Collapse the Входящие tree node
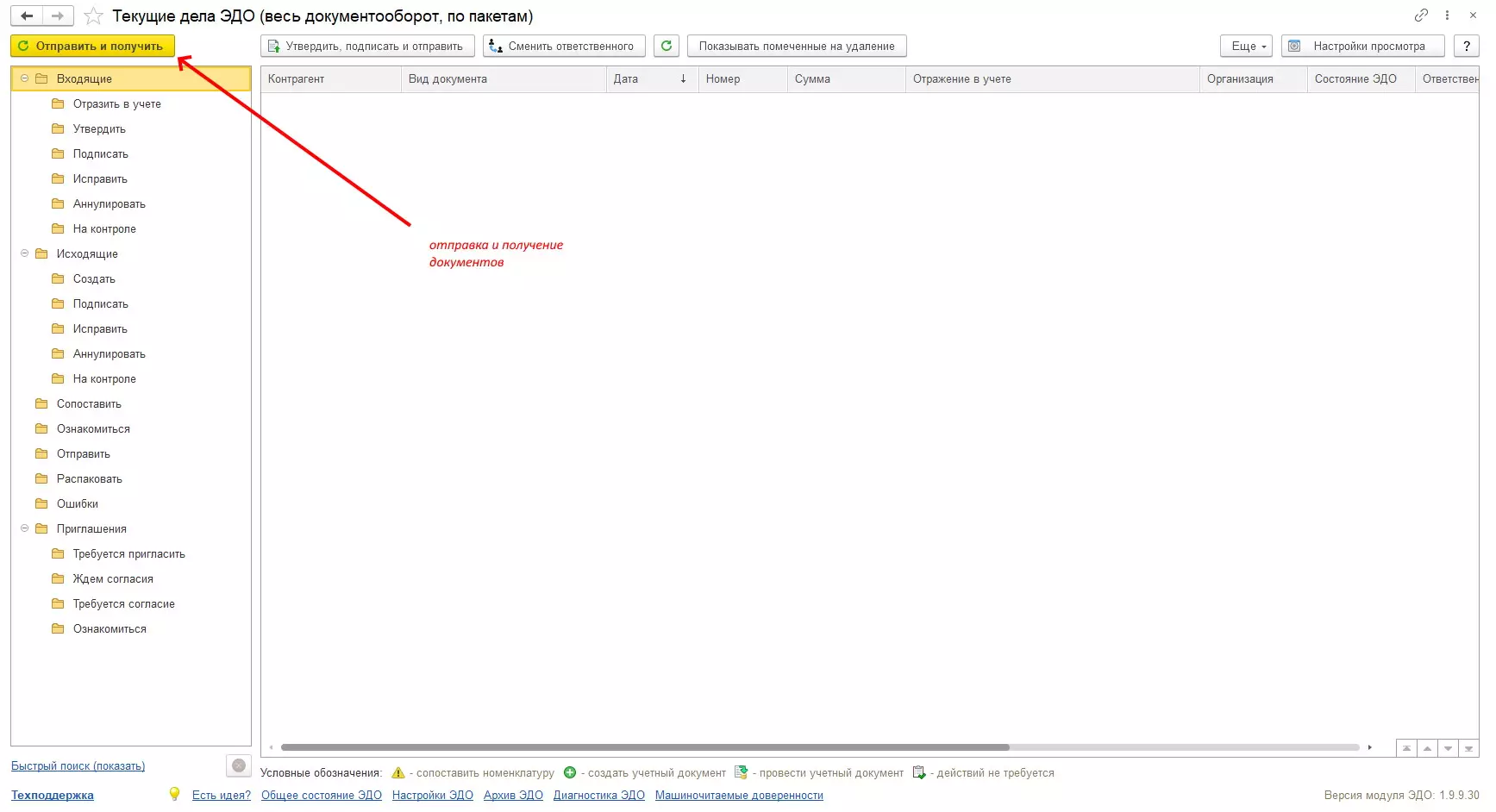This screenshot has height=812, width=1496. (24, 78)
